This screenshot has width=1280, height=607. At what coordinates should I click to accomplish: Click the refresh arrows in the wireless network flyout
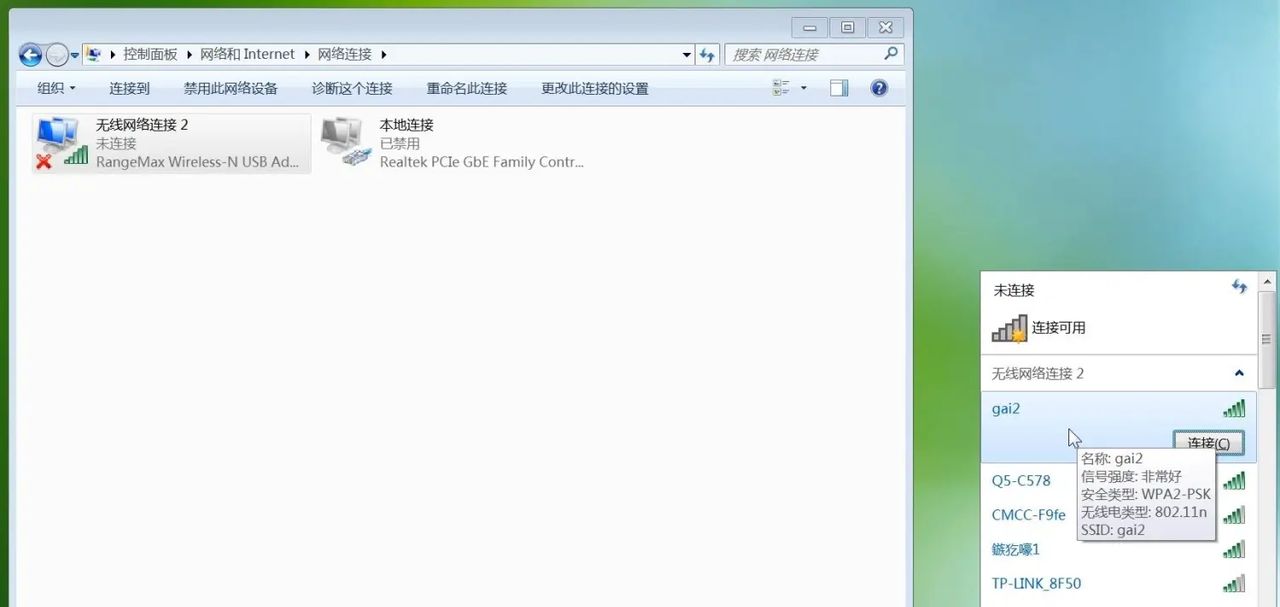1239,287
